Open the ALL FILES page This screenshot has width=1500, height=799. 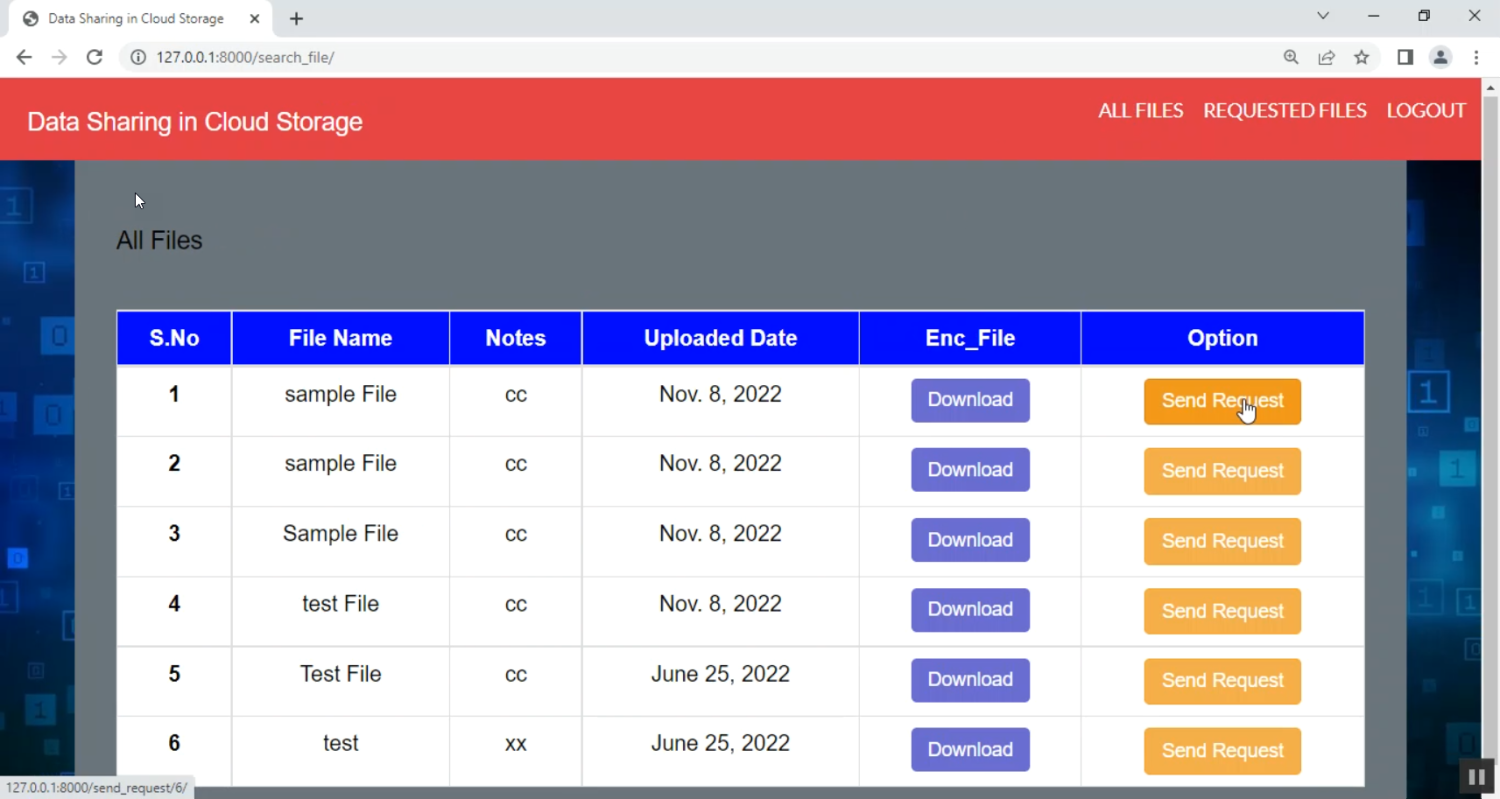click(x=1141, y=110)
